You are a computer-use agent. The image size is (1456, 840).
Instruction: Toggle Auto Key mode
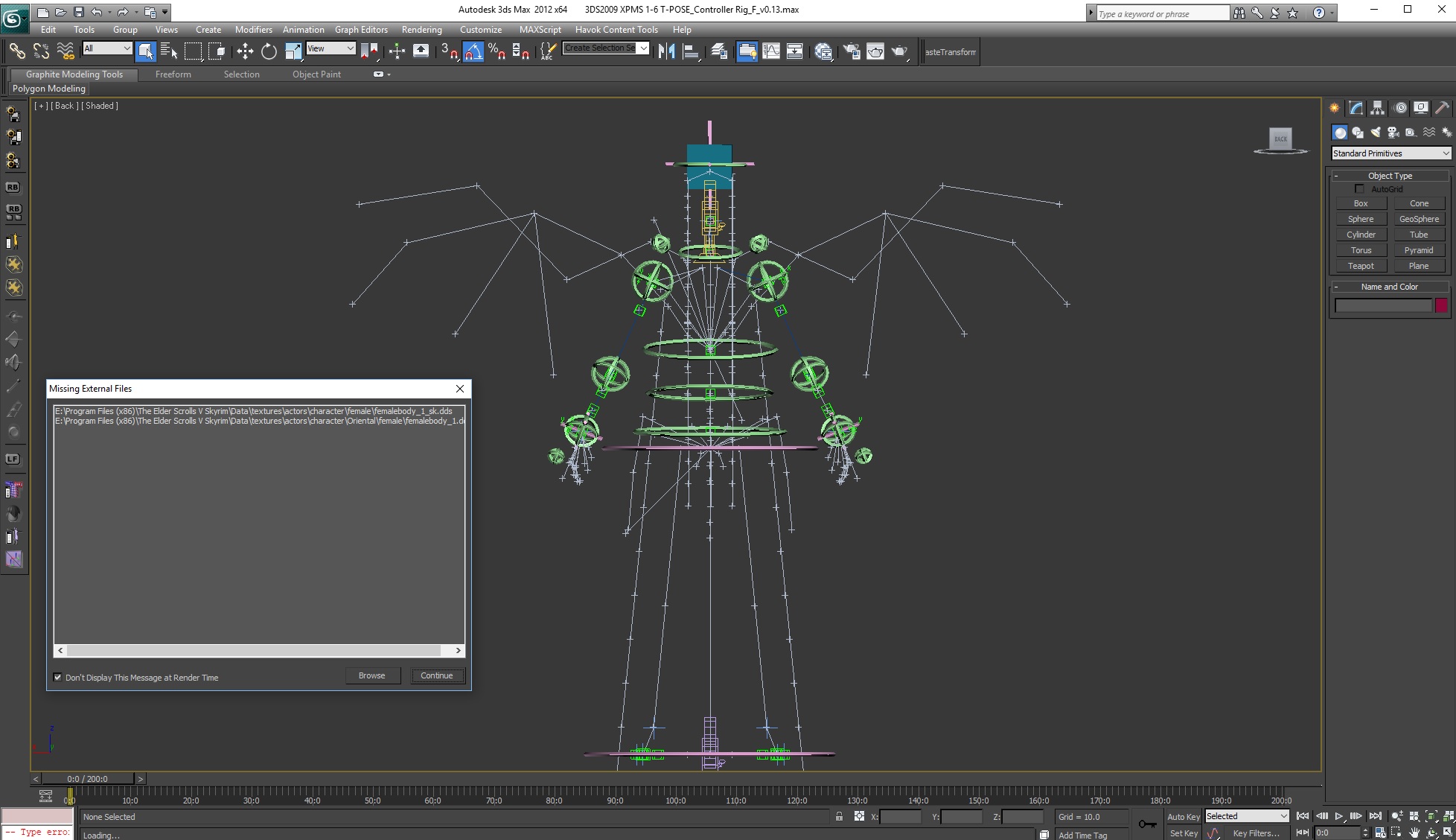pos(1183,816)
